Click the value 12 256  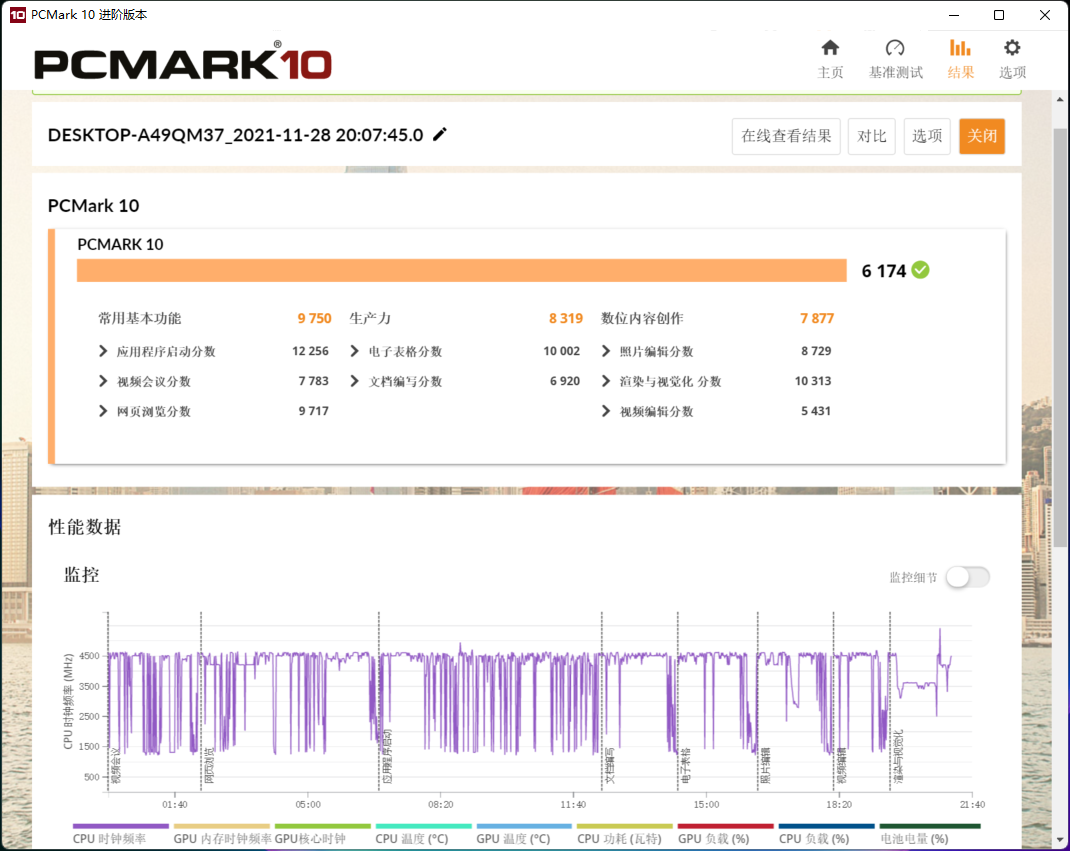coord(310,351)
